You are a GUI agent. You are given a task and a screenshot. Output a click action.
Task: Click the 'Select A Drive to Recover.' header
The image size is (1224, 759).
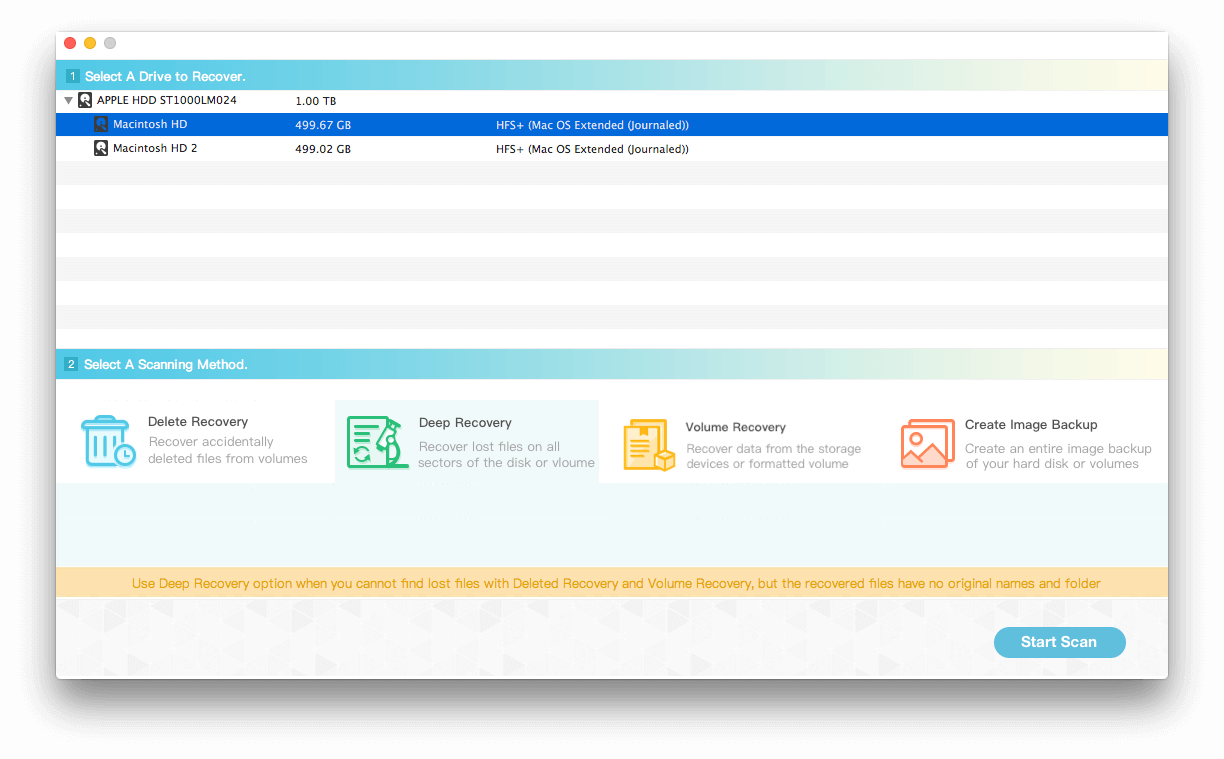(165, 76)
